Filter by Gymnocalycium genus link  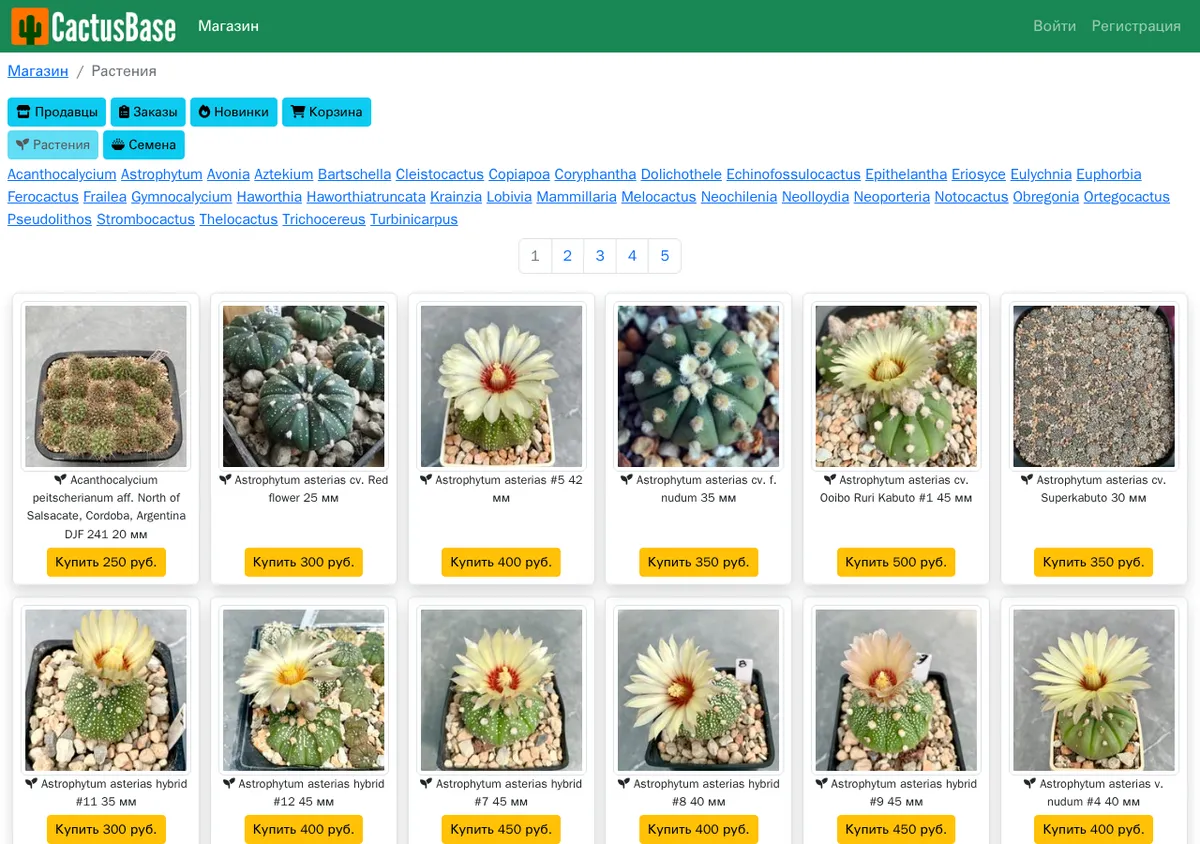pyautogui.click(x=181, y=197)
